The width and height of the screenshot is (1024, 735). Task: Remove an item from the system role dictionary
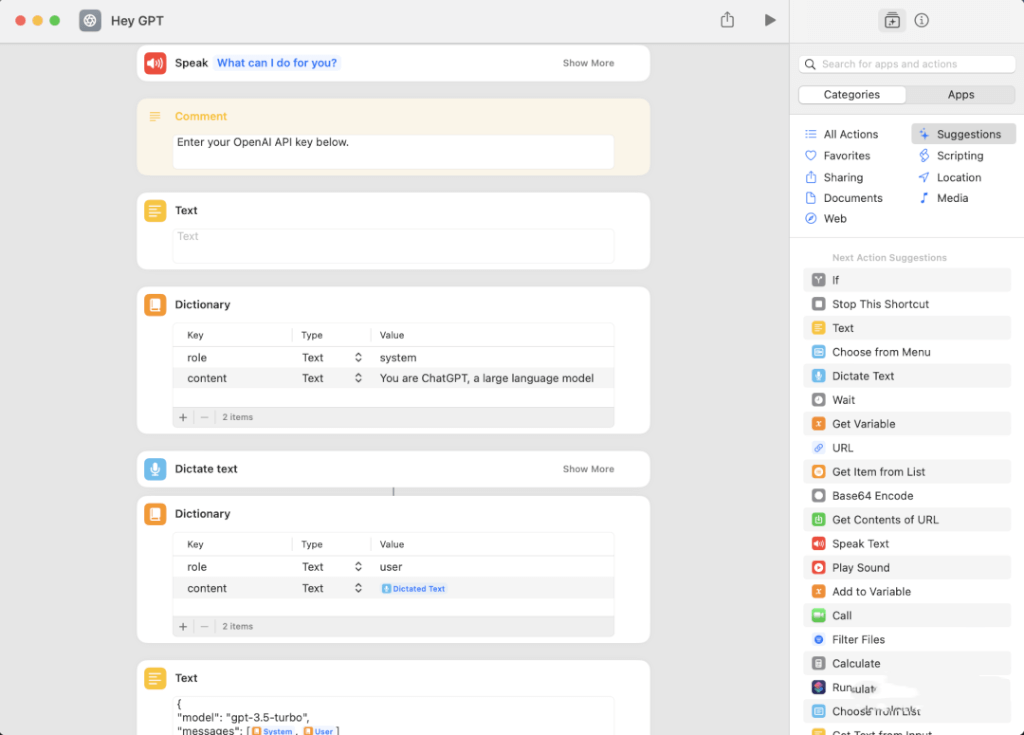click(204, 417)
